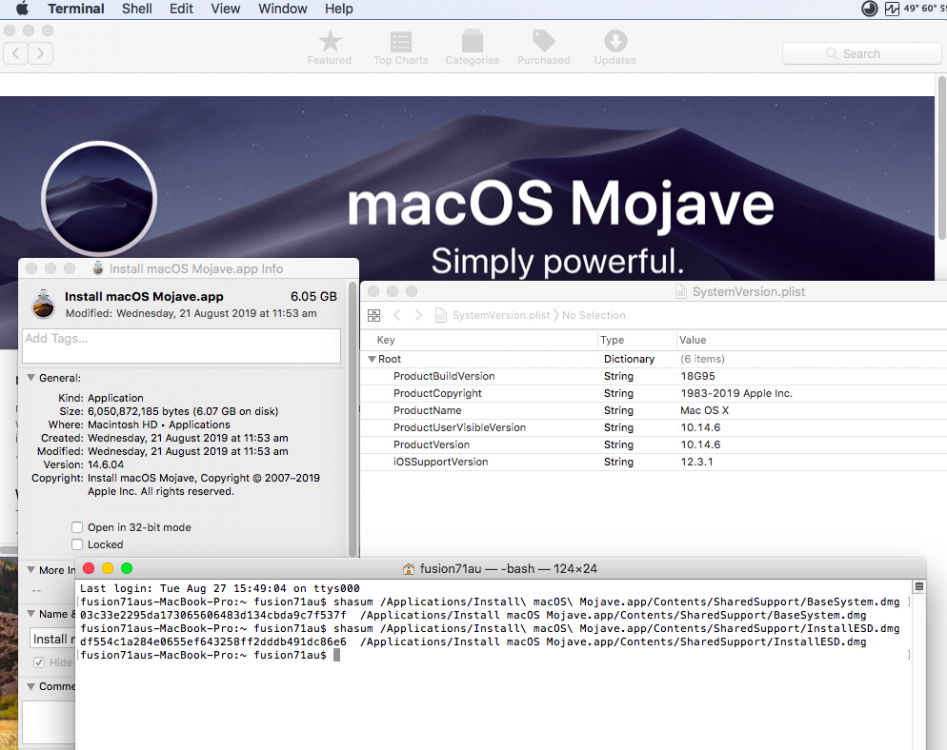This screenshot has width=947, height=750.
Task: Select the ProductCopyright key row
Action: click(653, 393)
